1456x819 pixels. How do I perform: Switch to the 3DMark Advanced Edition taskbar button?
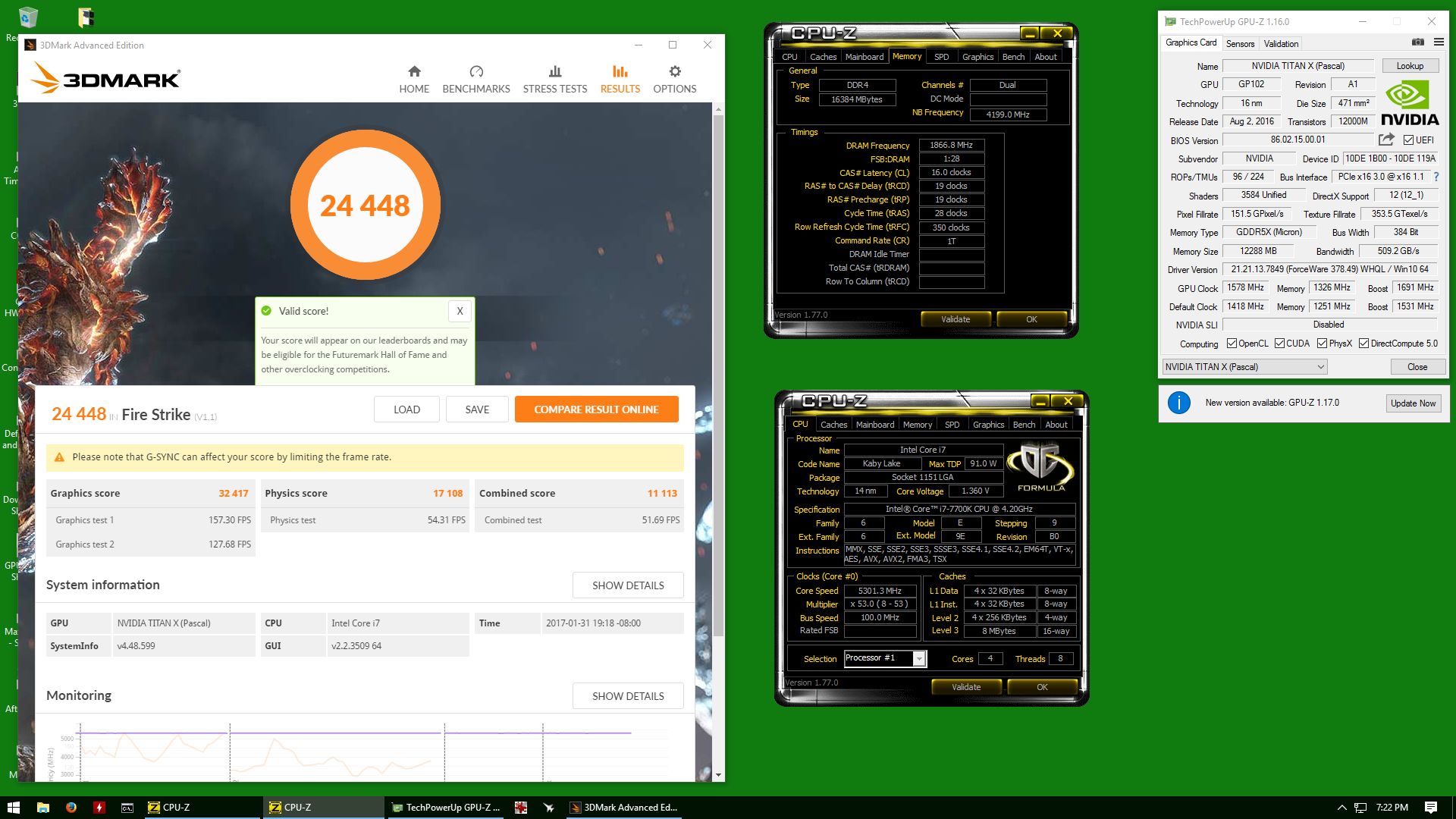click(x=623, y=808)
